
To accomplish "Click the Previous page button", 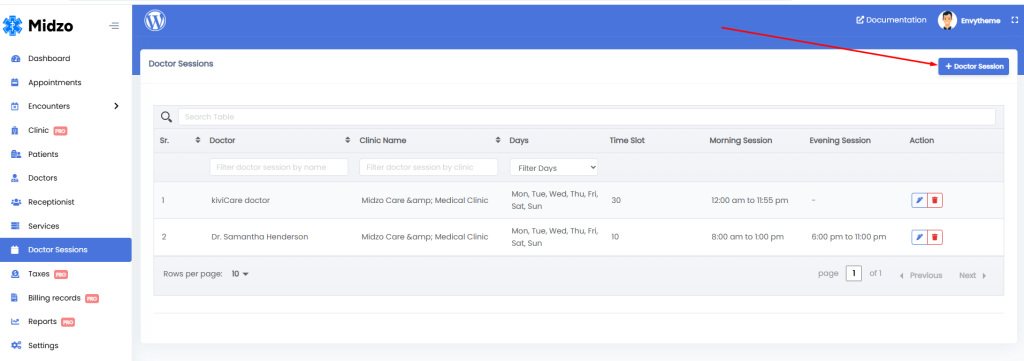I will coord(921,275).
